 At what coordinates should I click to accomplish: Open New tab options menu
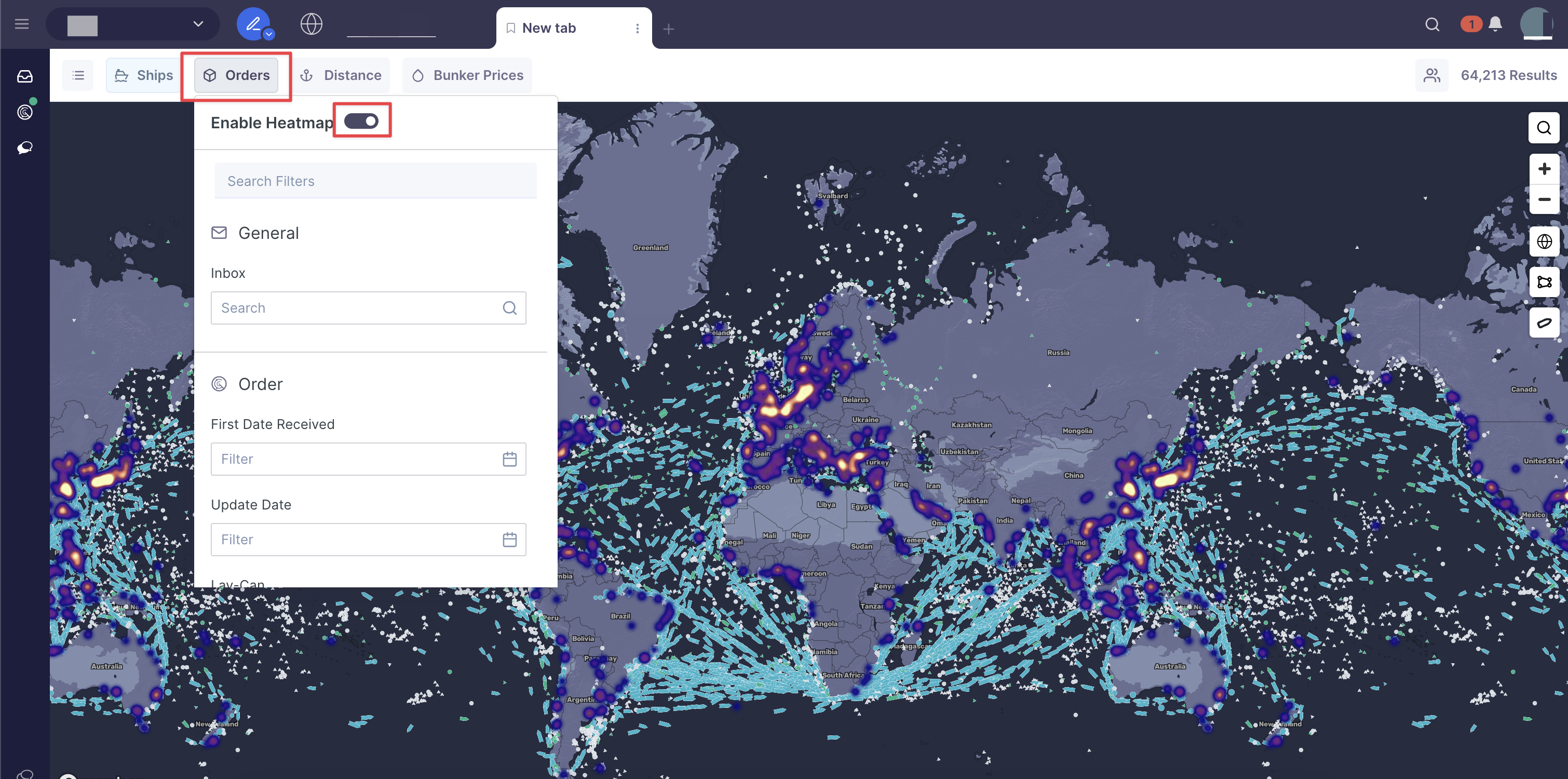coord(637,29)
